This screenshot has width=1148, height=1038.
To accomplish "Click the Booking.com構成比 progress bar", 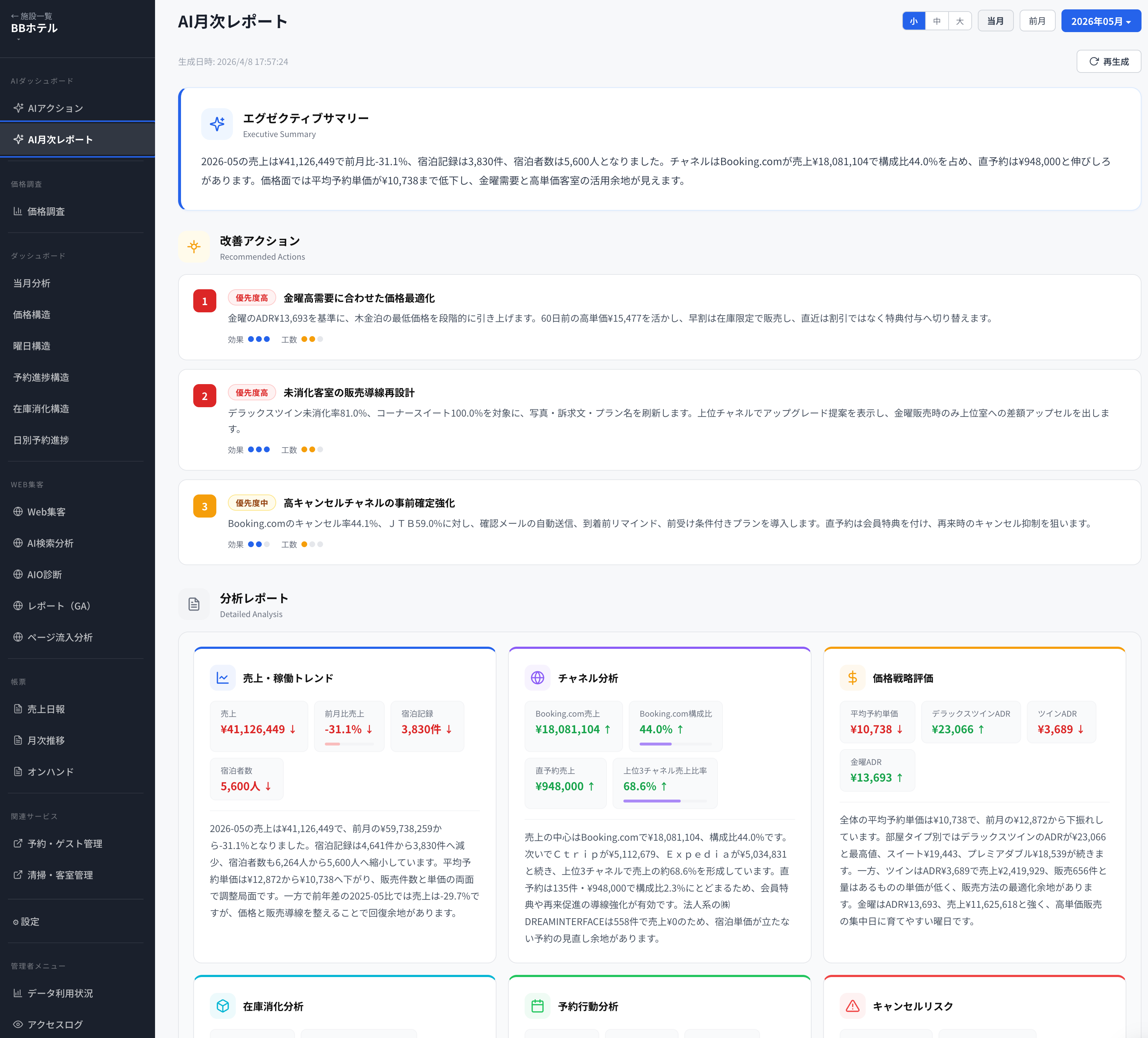I will 675,743.
